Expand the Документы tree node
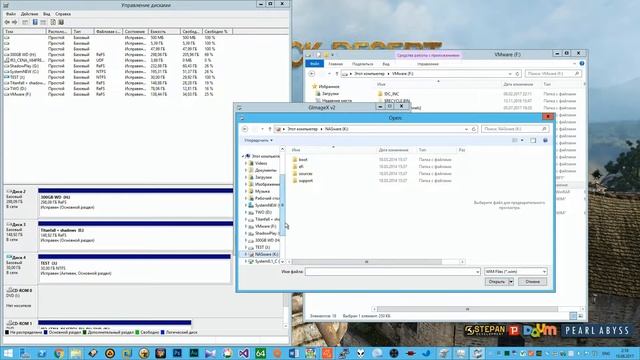 point(246,170)
